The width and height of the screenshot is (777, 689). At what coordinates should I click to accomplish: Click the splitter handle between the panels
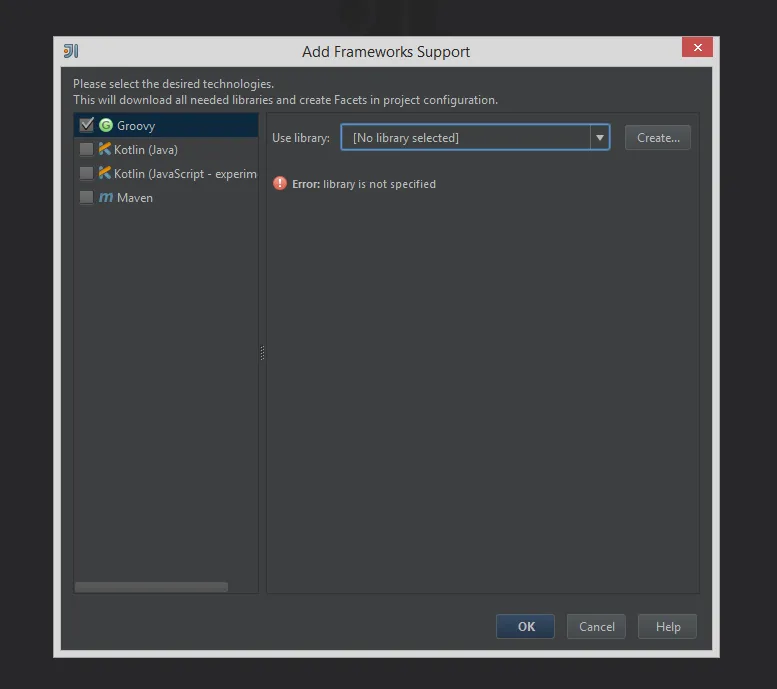262,352
